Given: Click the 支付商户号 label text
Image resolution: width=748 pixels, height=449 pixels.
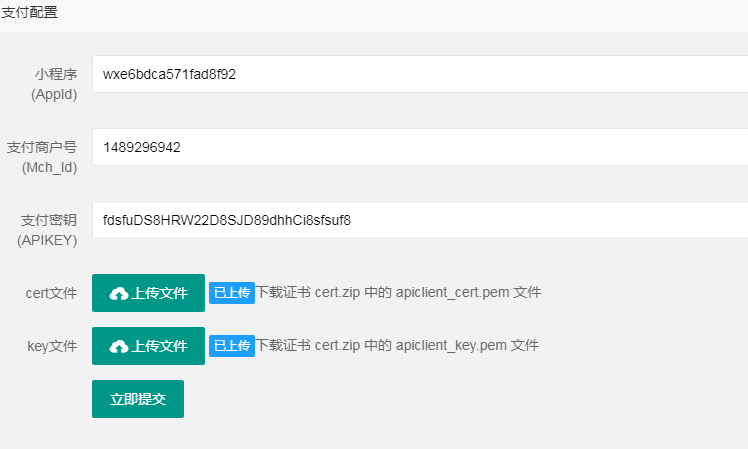Looking at the screenshot, I should tap(42, 147).
